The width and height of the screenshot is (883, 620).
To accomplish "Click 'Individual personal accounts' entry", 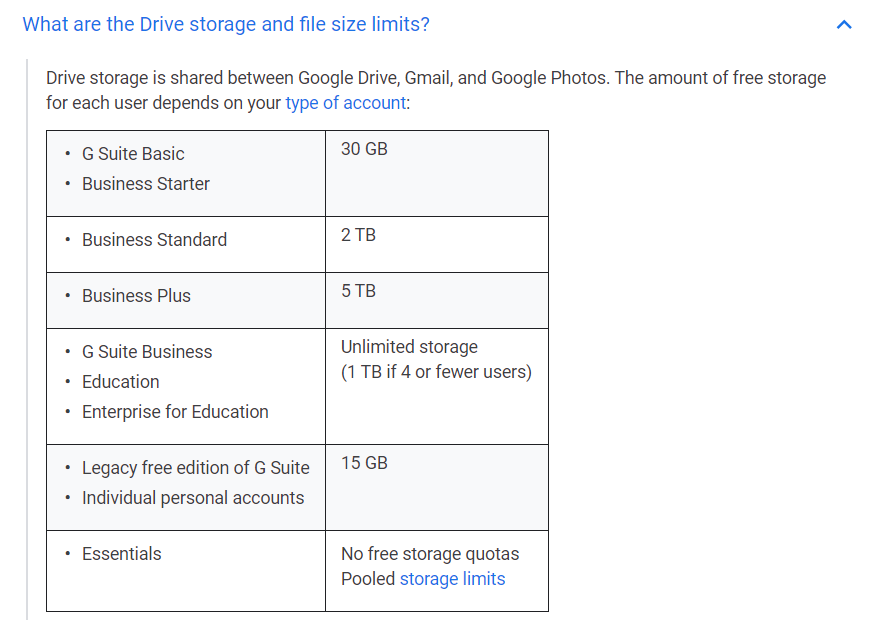I will (x=193, y=498).
